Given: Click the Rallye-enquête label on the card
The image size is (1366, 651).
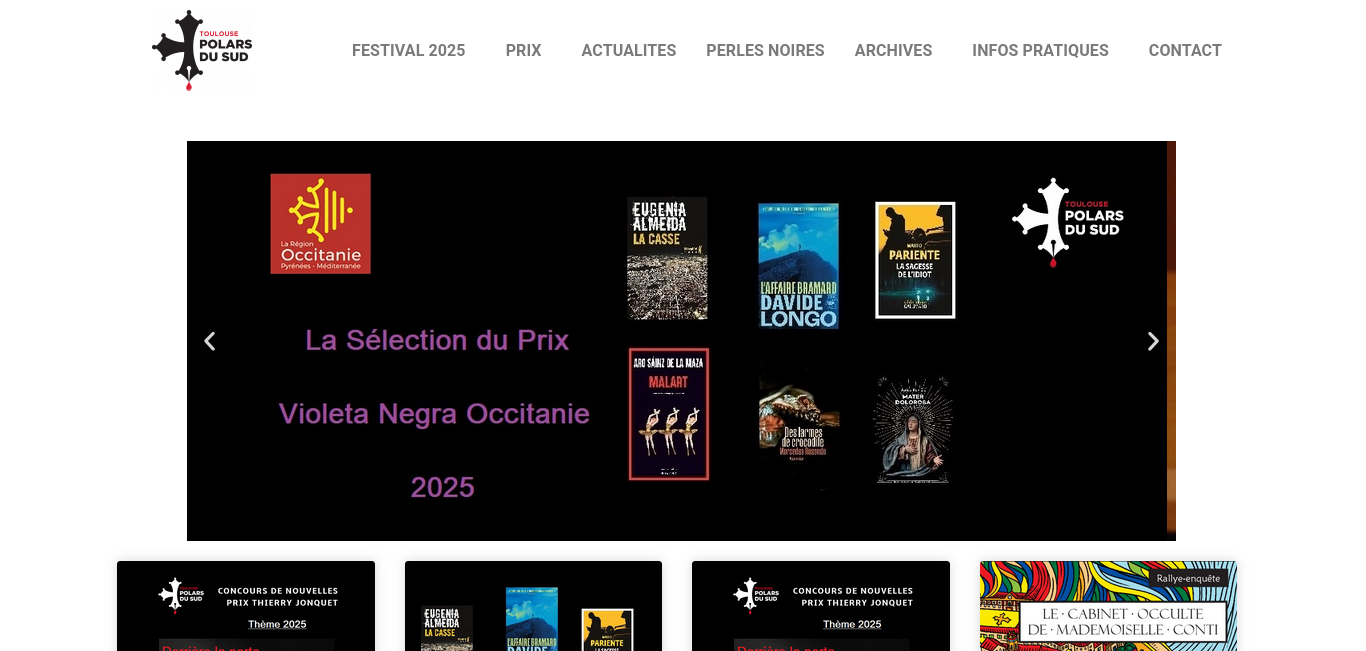Looking at the screenshot, I should (1188, 578).
